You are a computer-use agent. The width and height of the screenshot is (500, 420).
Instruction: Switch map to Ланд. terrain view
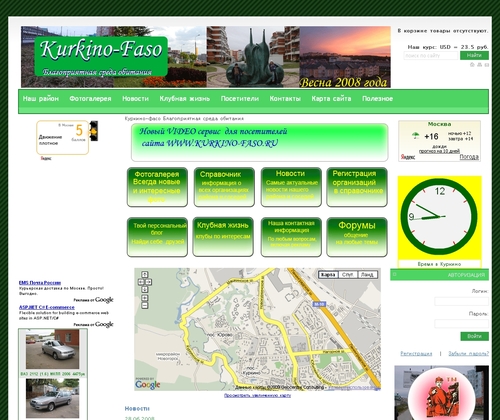tap(367, 275)
